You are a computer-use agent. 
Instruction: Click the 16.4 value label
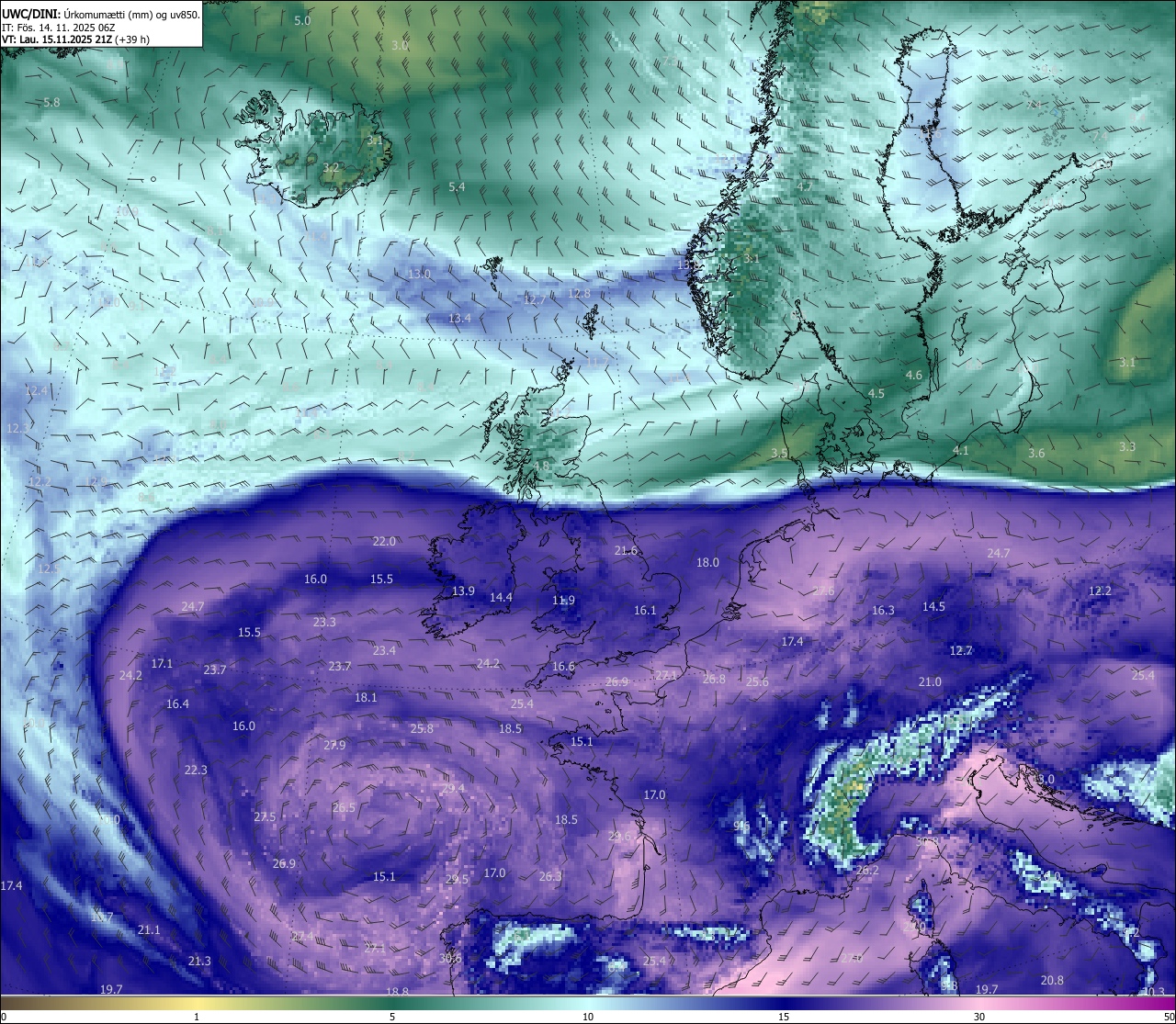point(177,704)
